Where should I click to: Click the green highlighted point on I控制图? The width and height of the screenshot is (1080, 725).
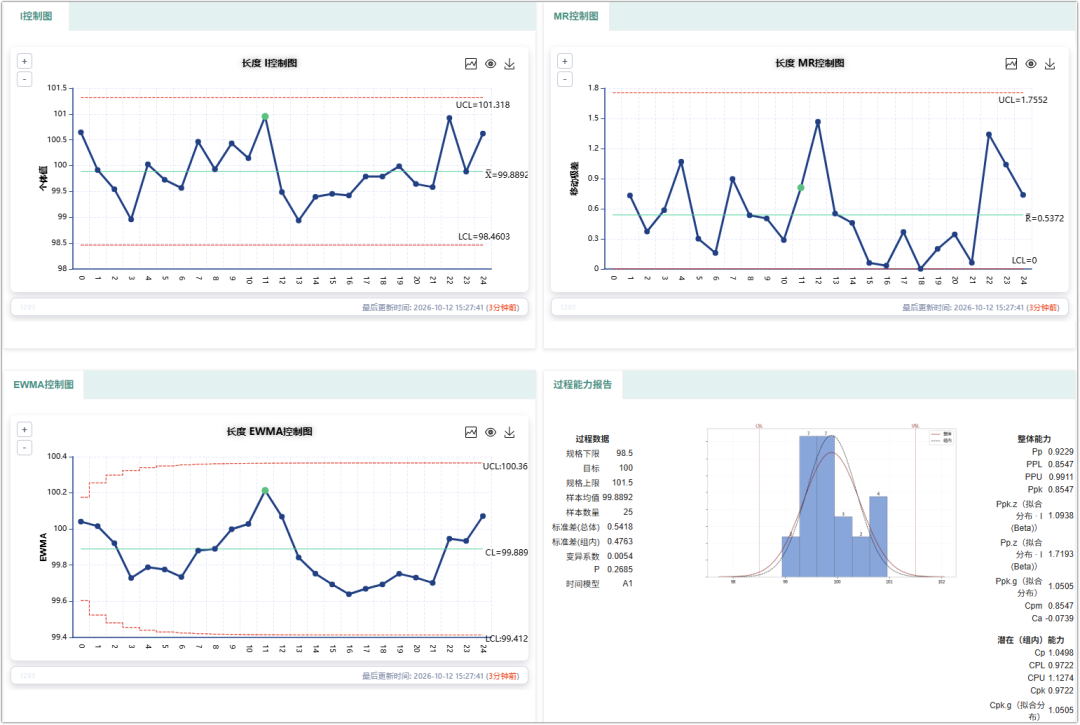click(265, 116)
